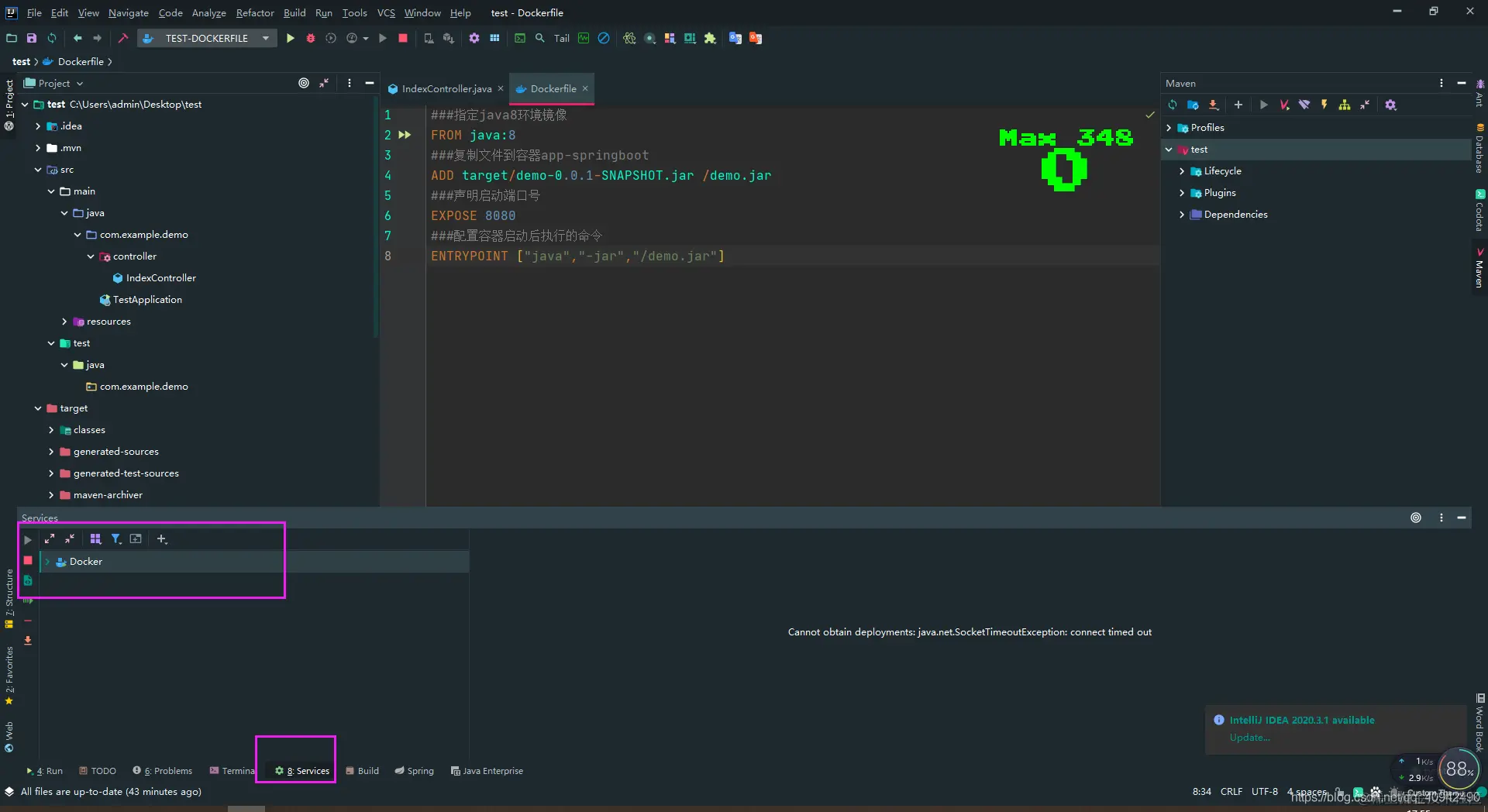Open Project Structure grid icon

(494, 38)
